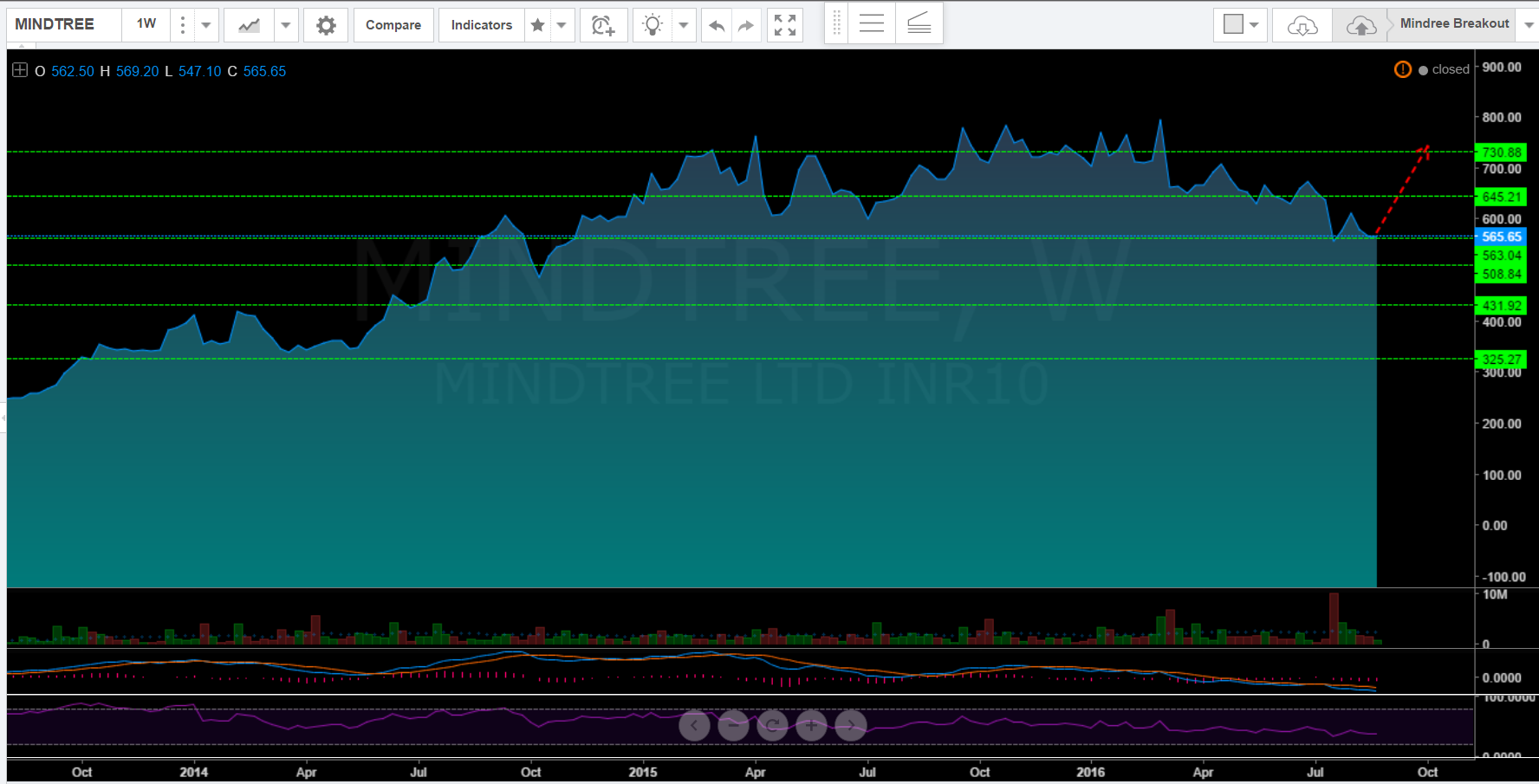Click the save chart cloud upload icon
The width and height of the screenshot is (1539, 784).
pos(1361,26)
